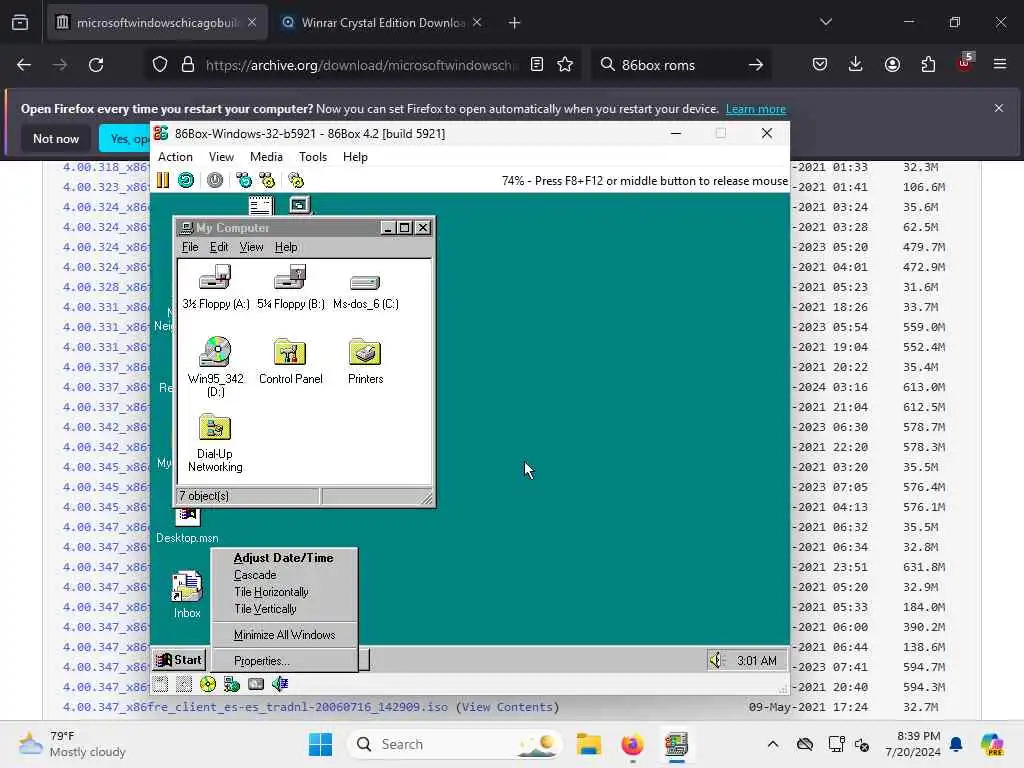Click CD-ROM status bar icon
This screenshot has height=768, width=1024.
tap(208, 684)
